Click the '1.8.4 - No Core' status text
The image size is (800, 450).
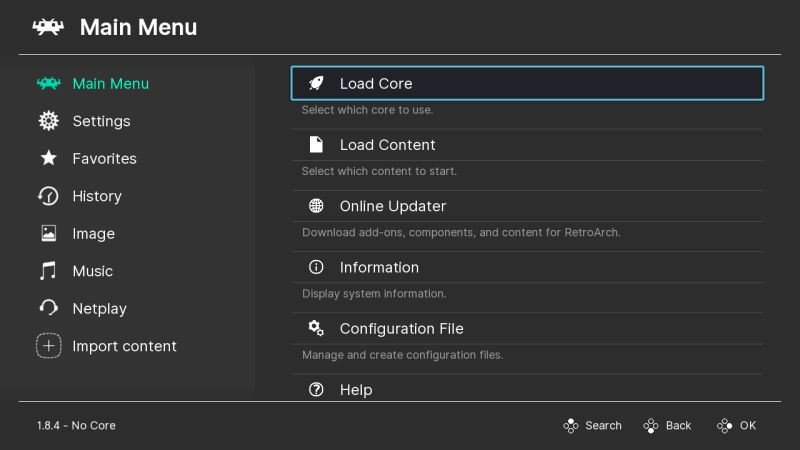point(77,426)
